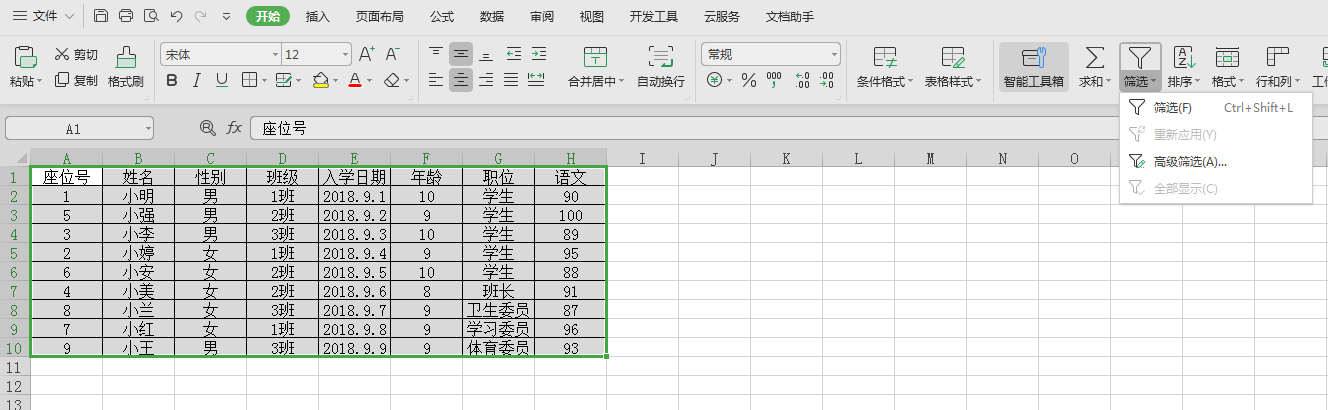Toggle align text left

coord(436,80)
